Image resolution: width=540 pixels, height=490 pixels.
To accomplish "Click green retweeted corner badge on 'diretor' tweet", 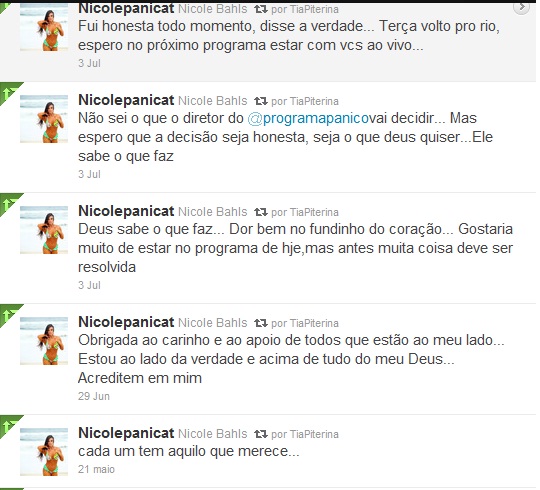I will (x=8, y=91).
